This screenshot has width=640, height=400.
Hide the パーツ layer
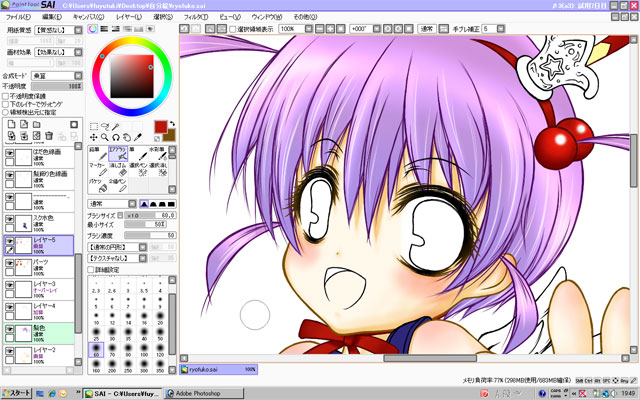9,263
